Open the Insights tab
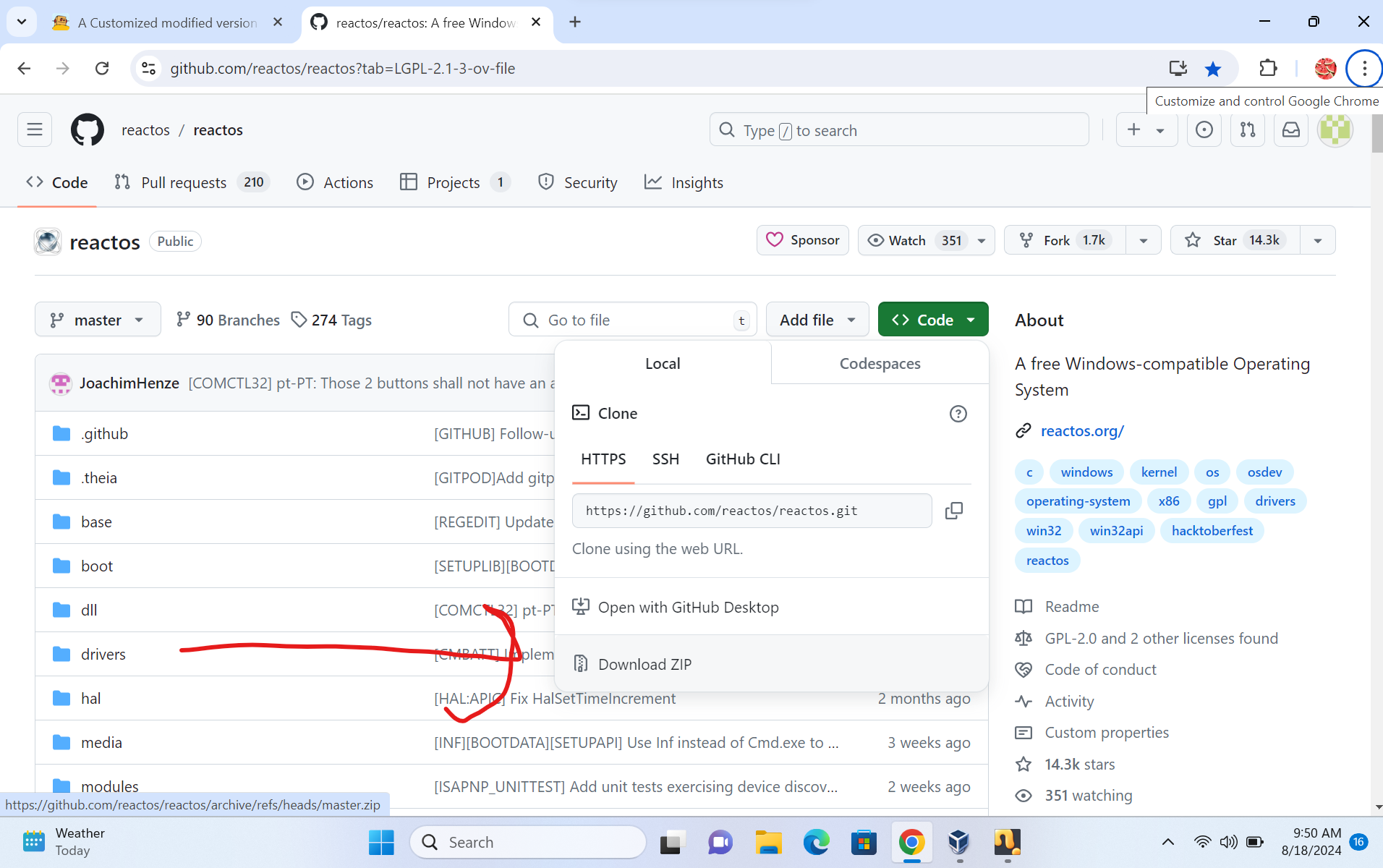 [x=684, y=182]
